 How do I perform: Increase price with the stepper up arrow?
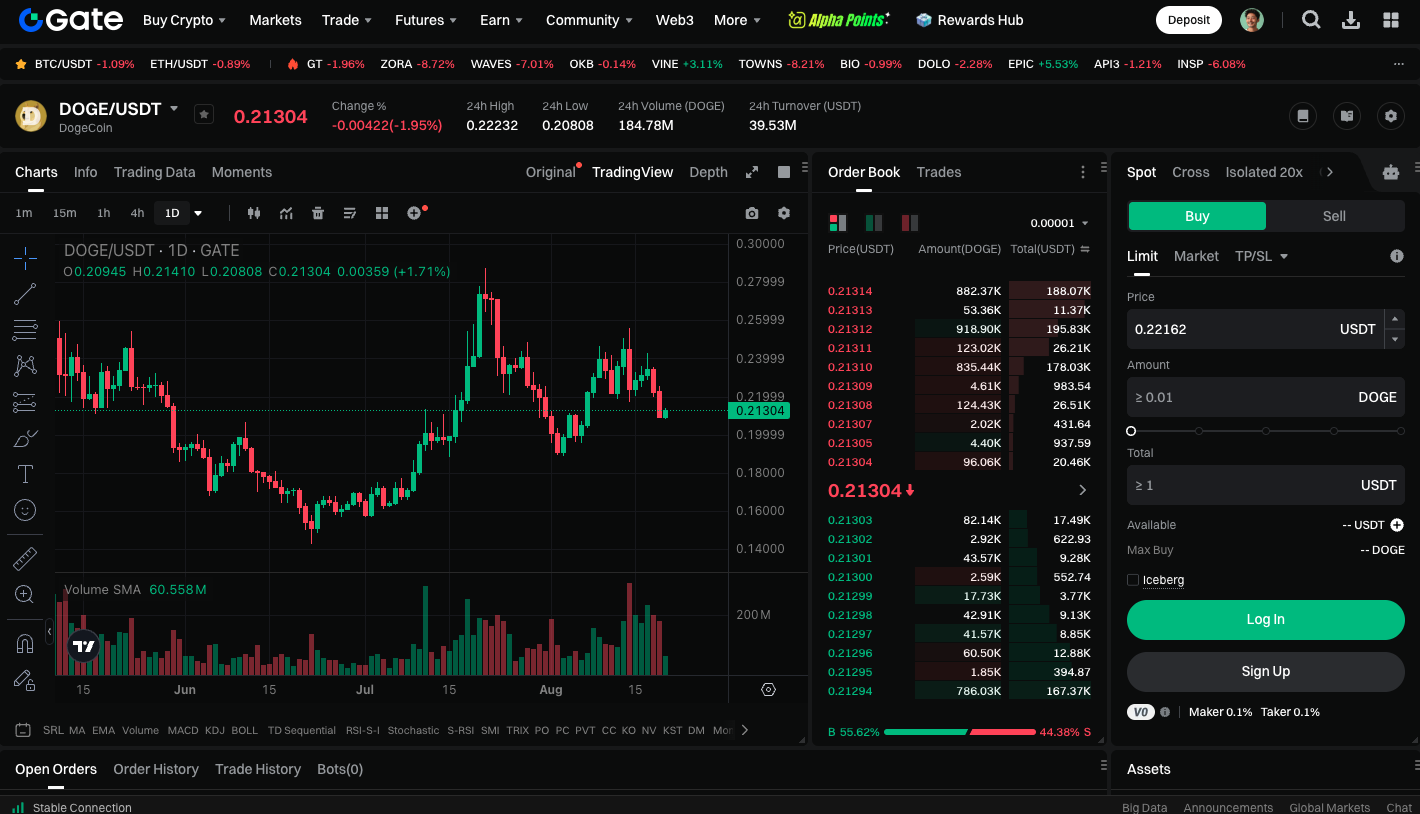coord(1395,319)
